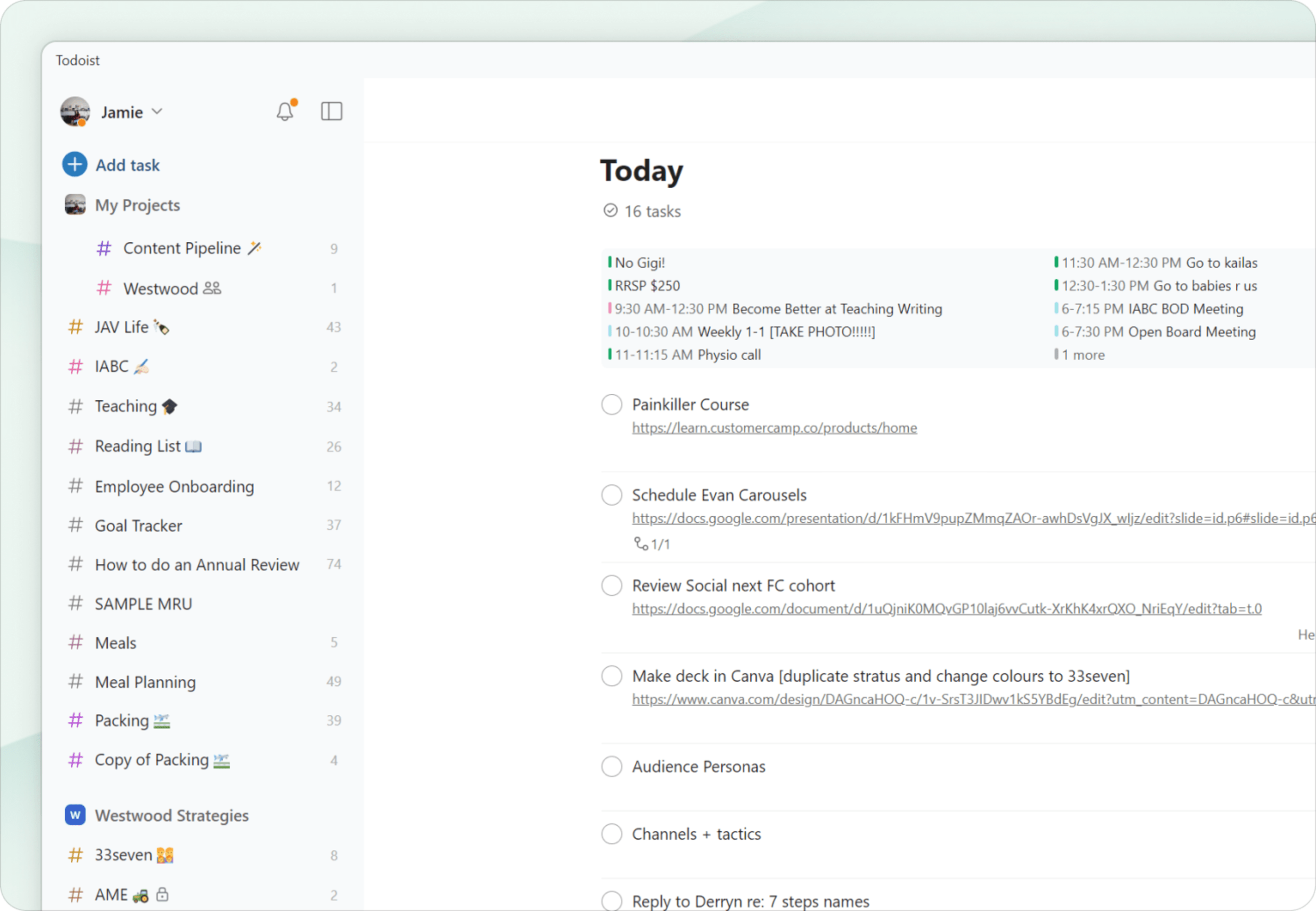Click hash icon beside Meals

[x=75, y=642]
